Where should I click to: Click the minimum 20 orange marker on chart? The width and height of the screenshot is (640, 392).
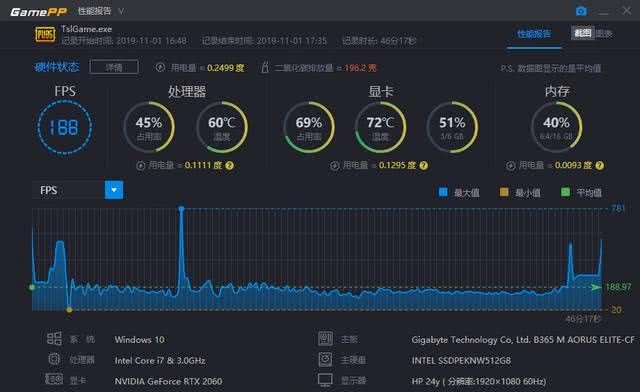click(x=69, y=310)
